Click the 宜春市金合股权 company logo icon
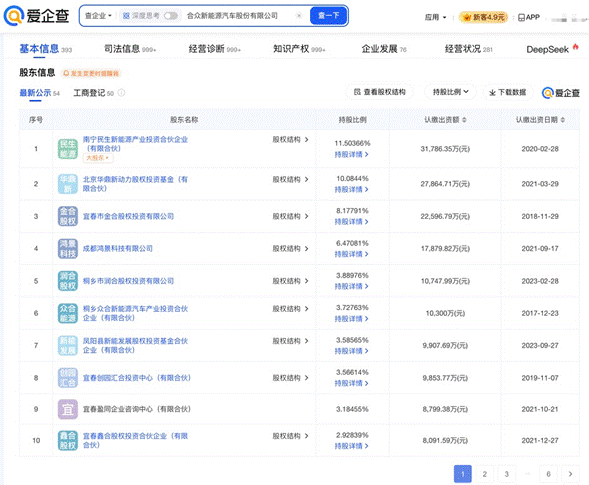 [x=68, y=216]
